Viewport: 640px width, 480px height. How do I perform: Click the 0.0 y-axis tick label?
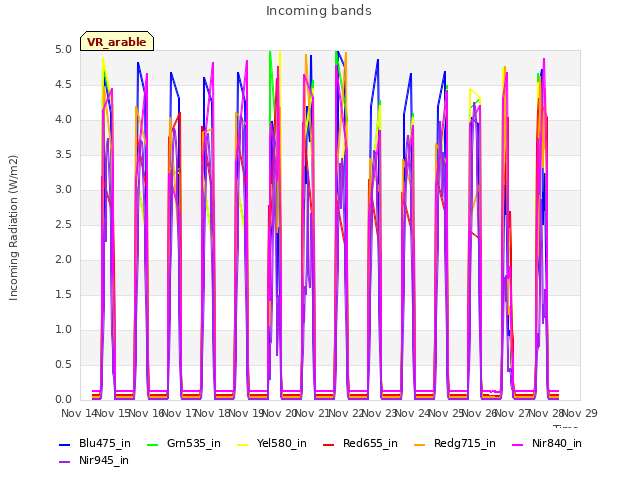(x=63, y=400)
